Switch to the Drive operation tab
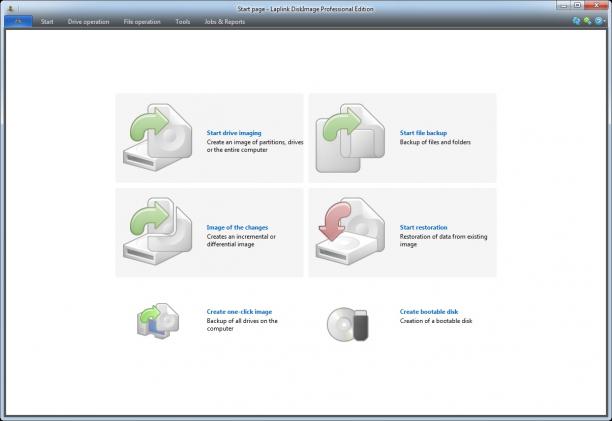This screenshot has width=612, height=421. coord(88,22)
